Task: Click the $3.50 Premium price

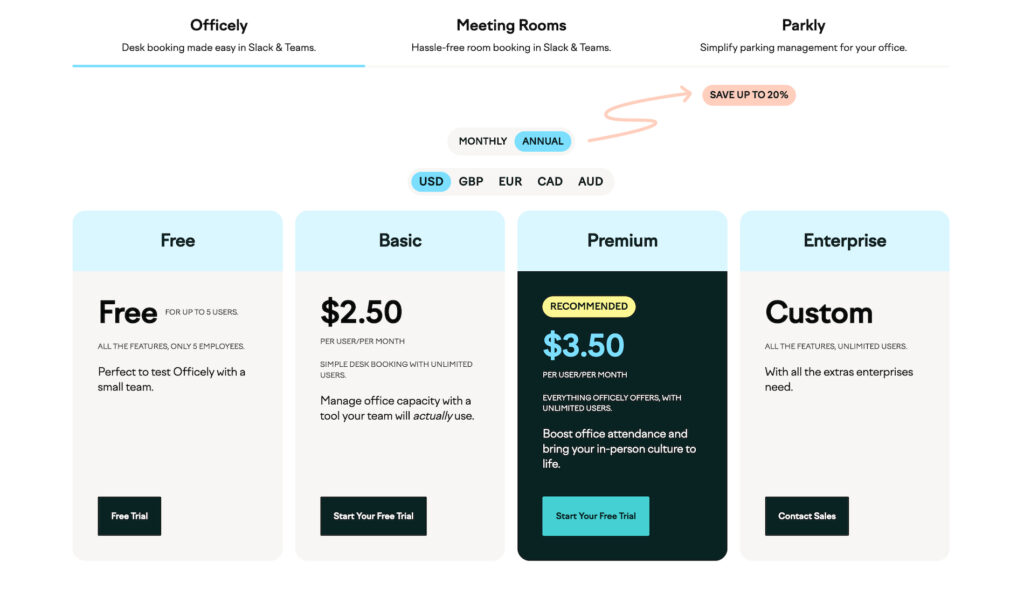Action: point(584,344)
